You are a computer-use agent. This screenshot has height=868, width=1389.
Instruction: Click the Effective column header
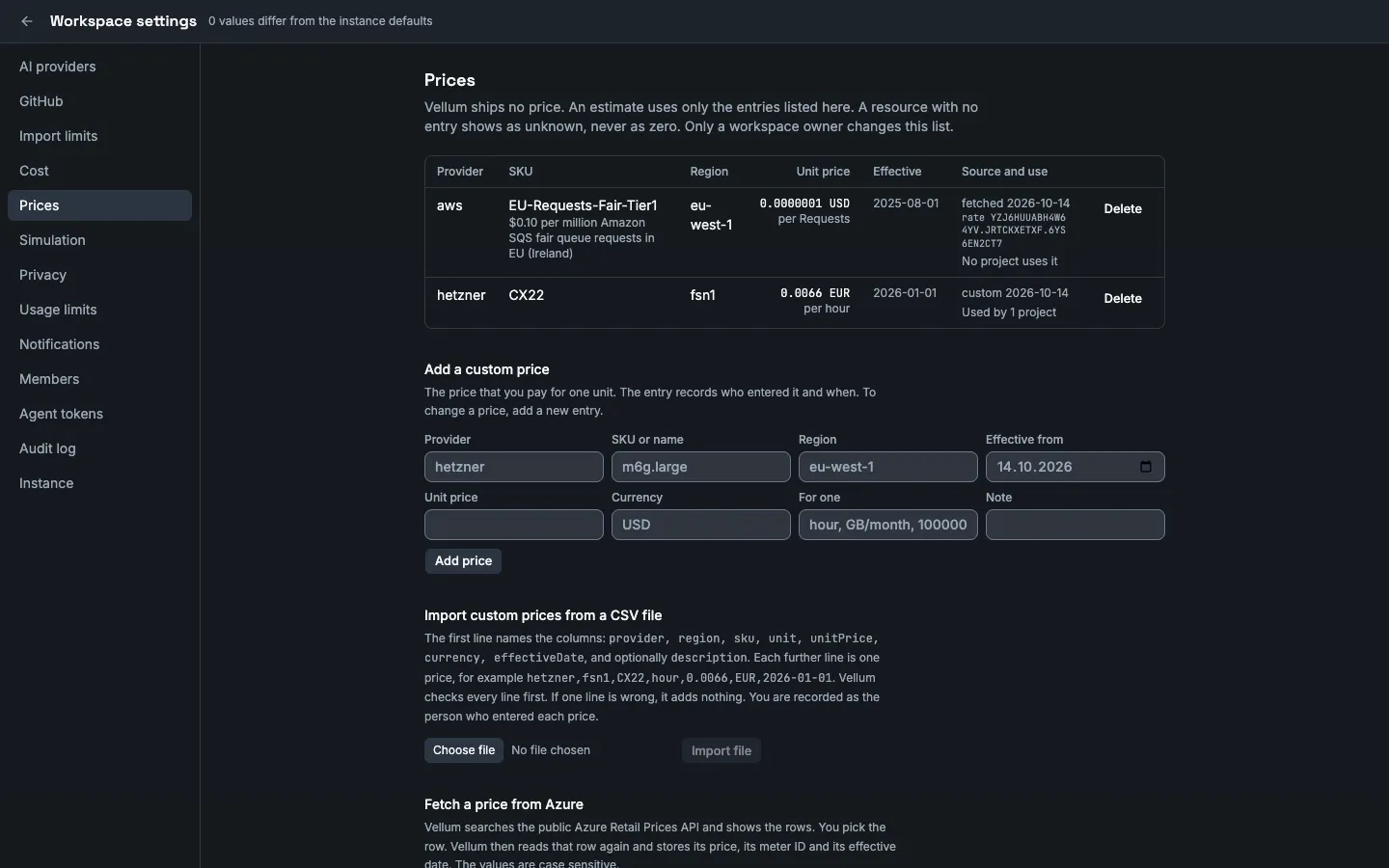click(x=897, y=172)
